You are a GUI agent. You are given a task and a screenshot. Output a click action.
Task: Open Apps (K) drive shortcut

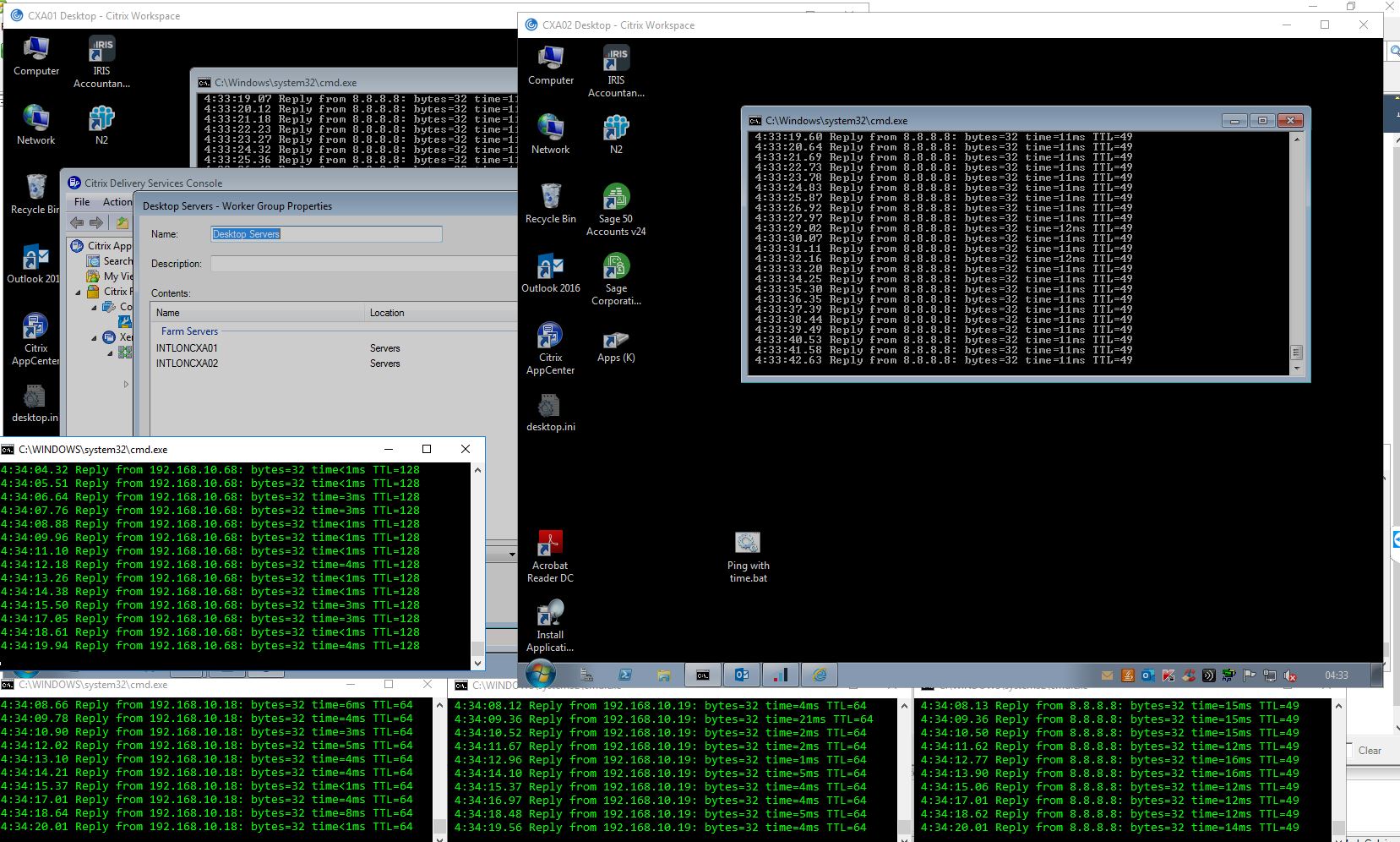point(615,341)
